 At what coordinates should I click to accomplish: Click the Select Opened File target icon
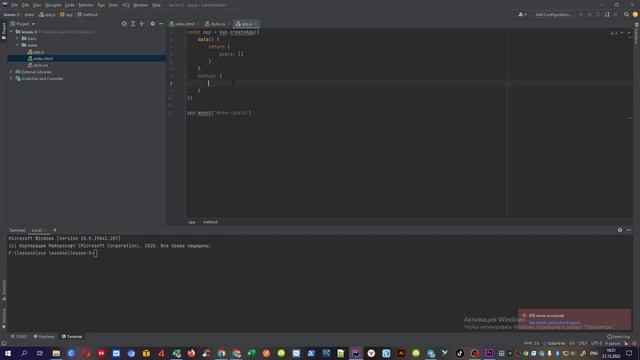(124, 24)
